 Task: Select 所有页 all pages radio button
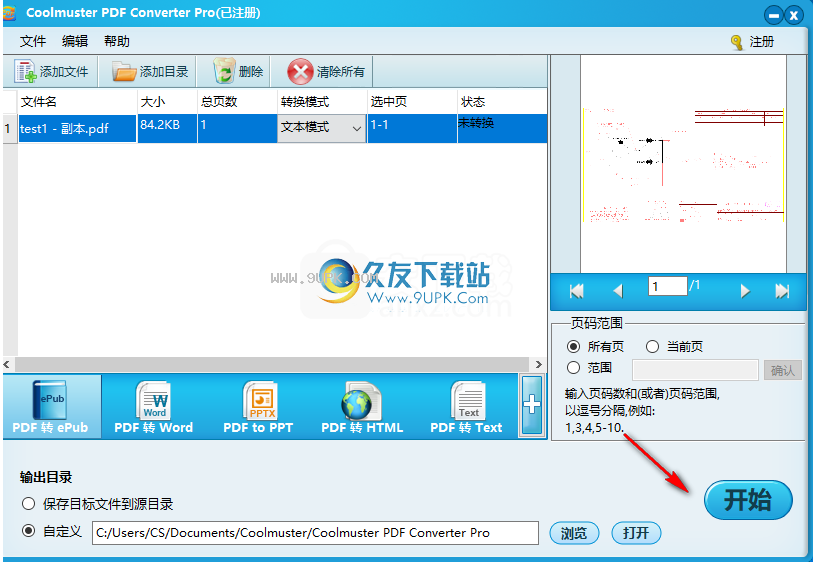573,346
